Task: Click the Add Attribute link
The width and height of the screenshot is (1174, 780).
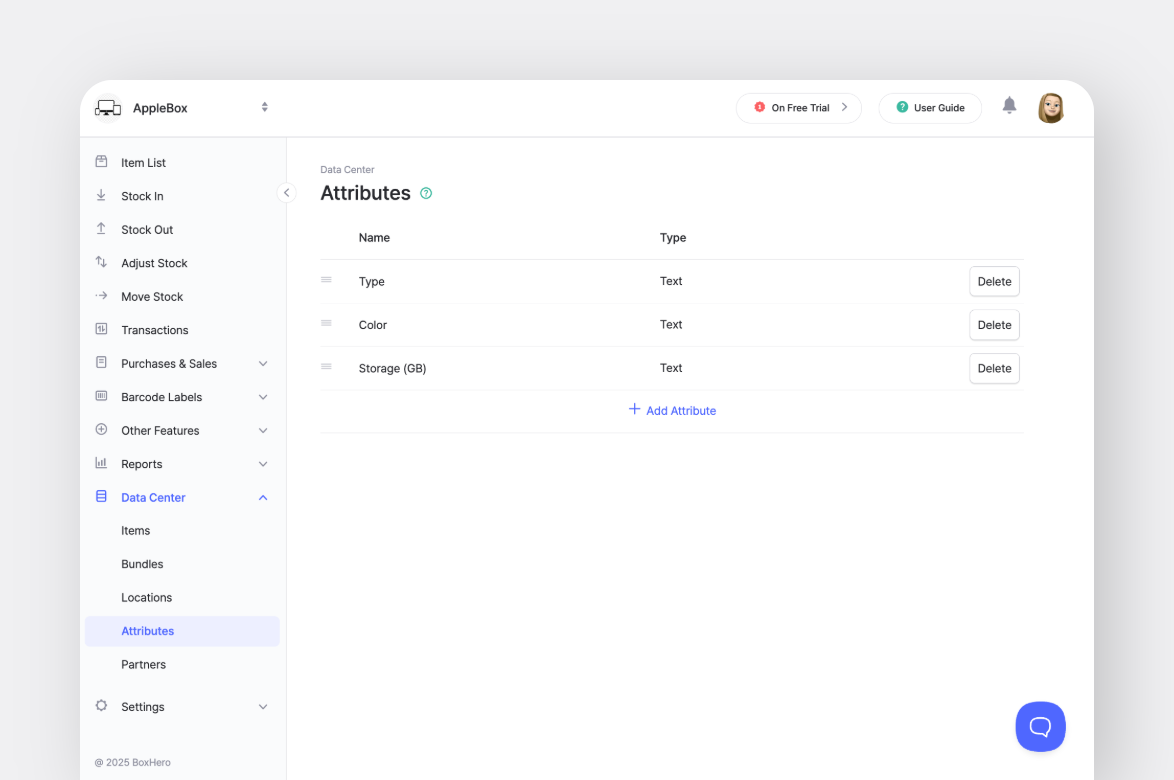Action: coord(672,410)
